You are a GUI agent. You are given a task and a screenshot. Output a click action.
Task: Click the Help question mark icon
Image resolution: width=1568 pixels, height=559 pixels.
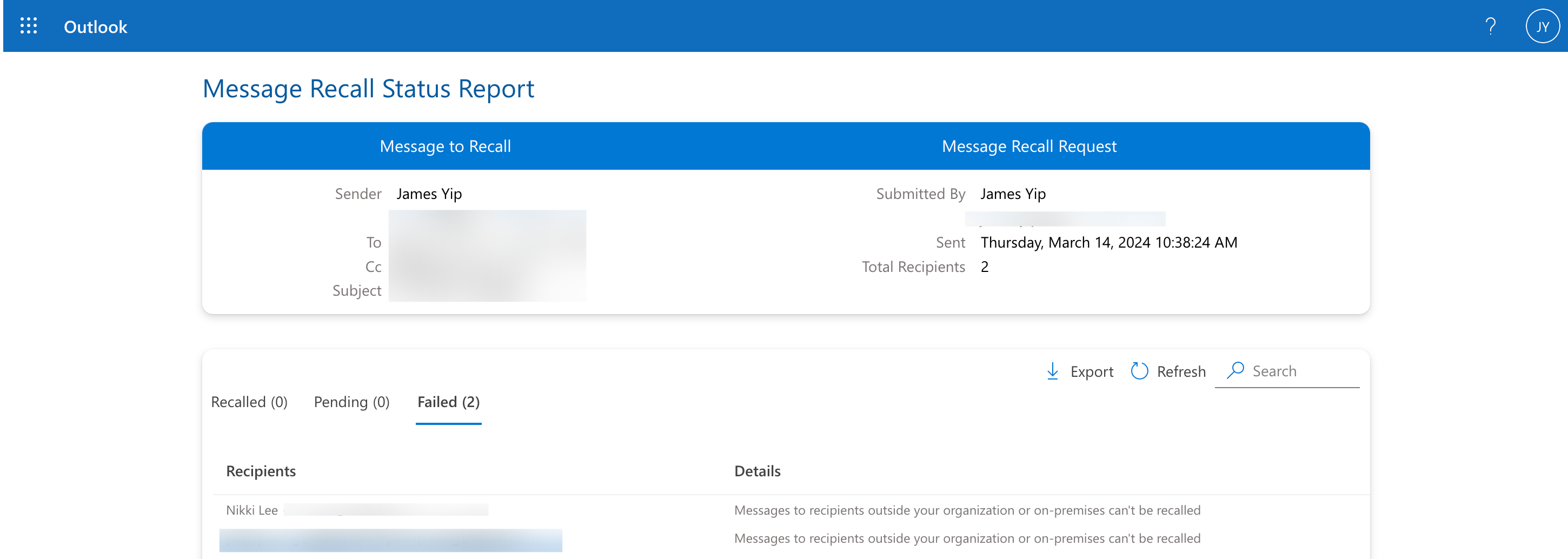tap(1491, 26)
